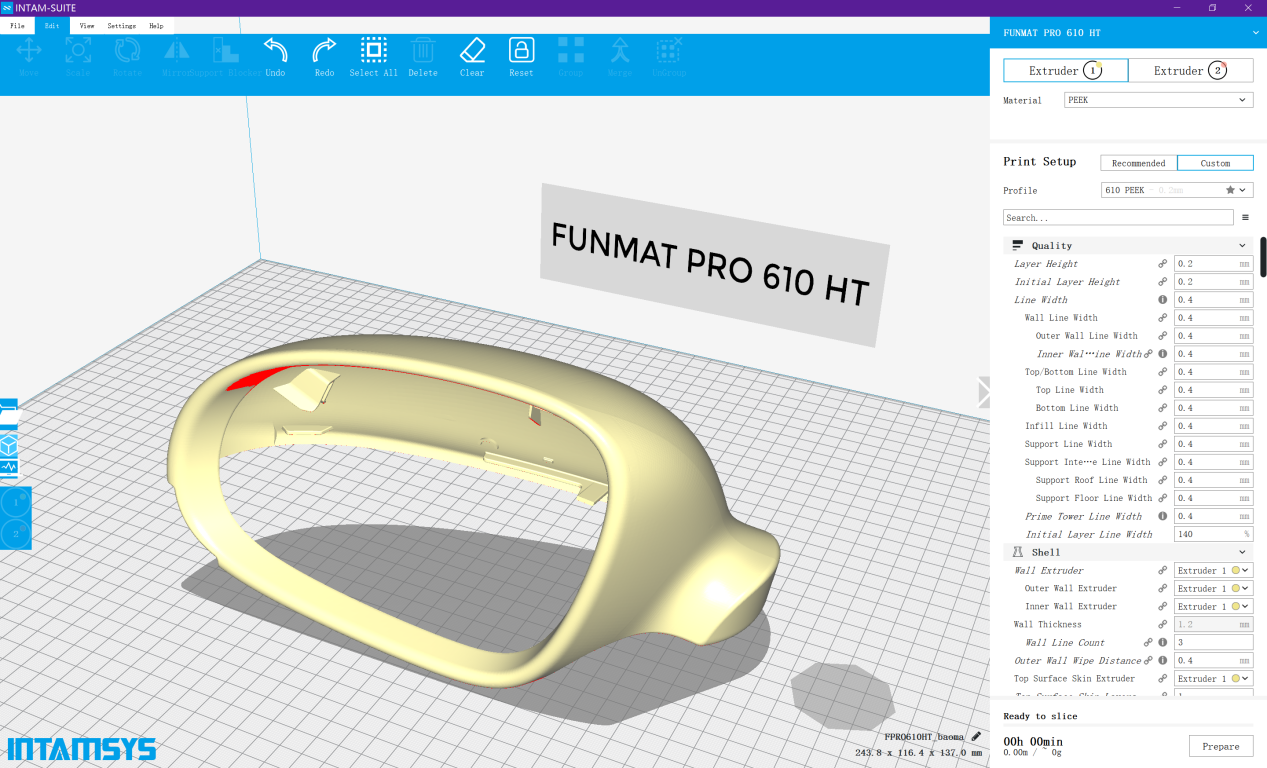Viewport: 1267px width, 768px height.
Task: Open the Top Surface Skin Extruder dropdown
Action: (1213, 678)
